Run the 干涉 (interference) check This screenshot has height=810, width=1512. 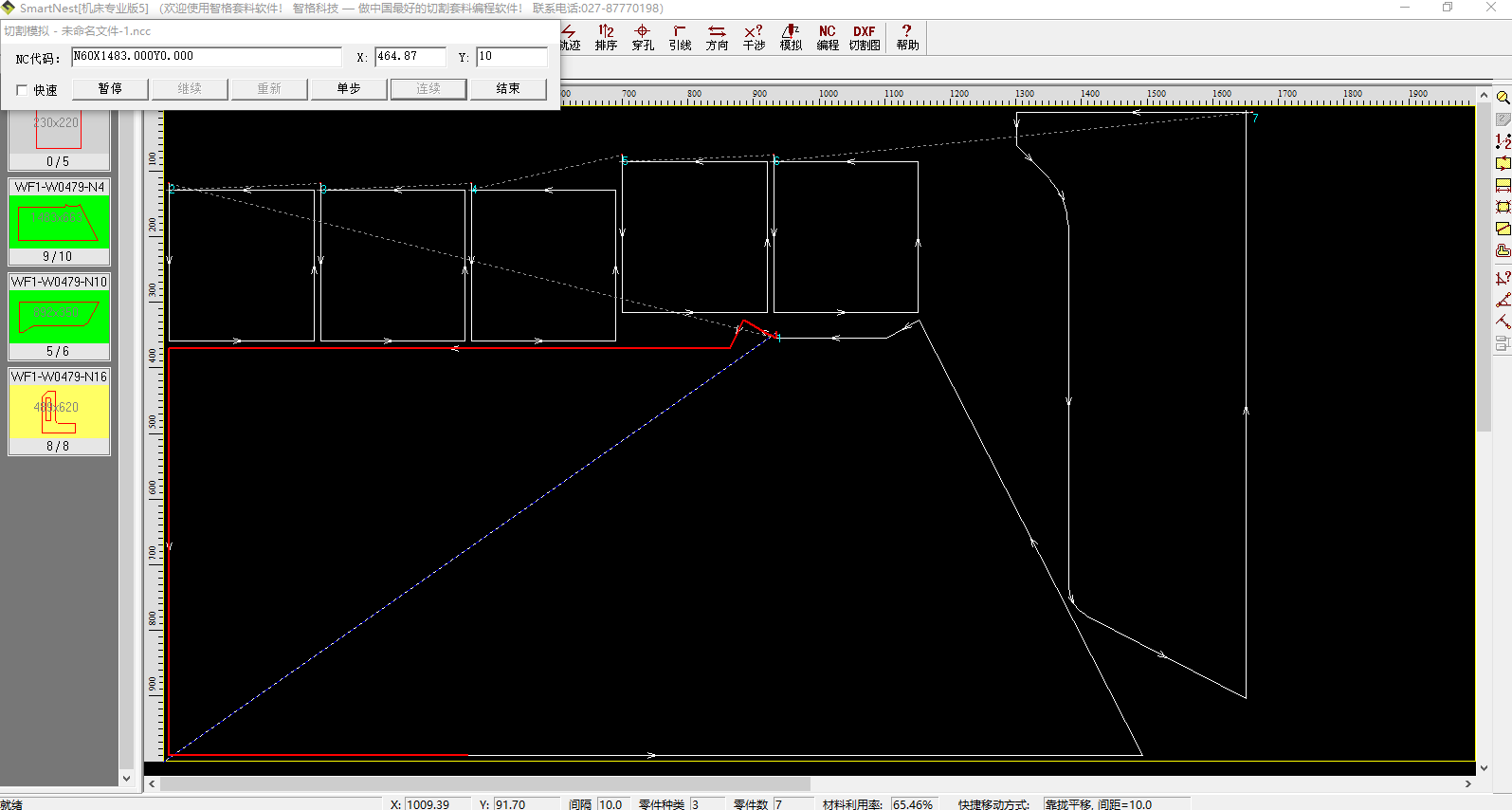(x=754, y=38)
